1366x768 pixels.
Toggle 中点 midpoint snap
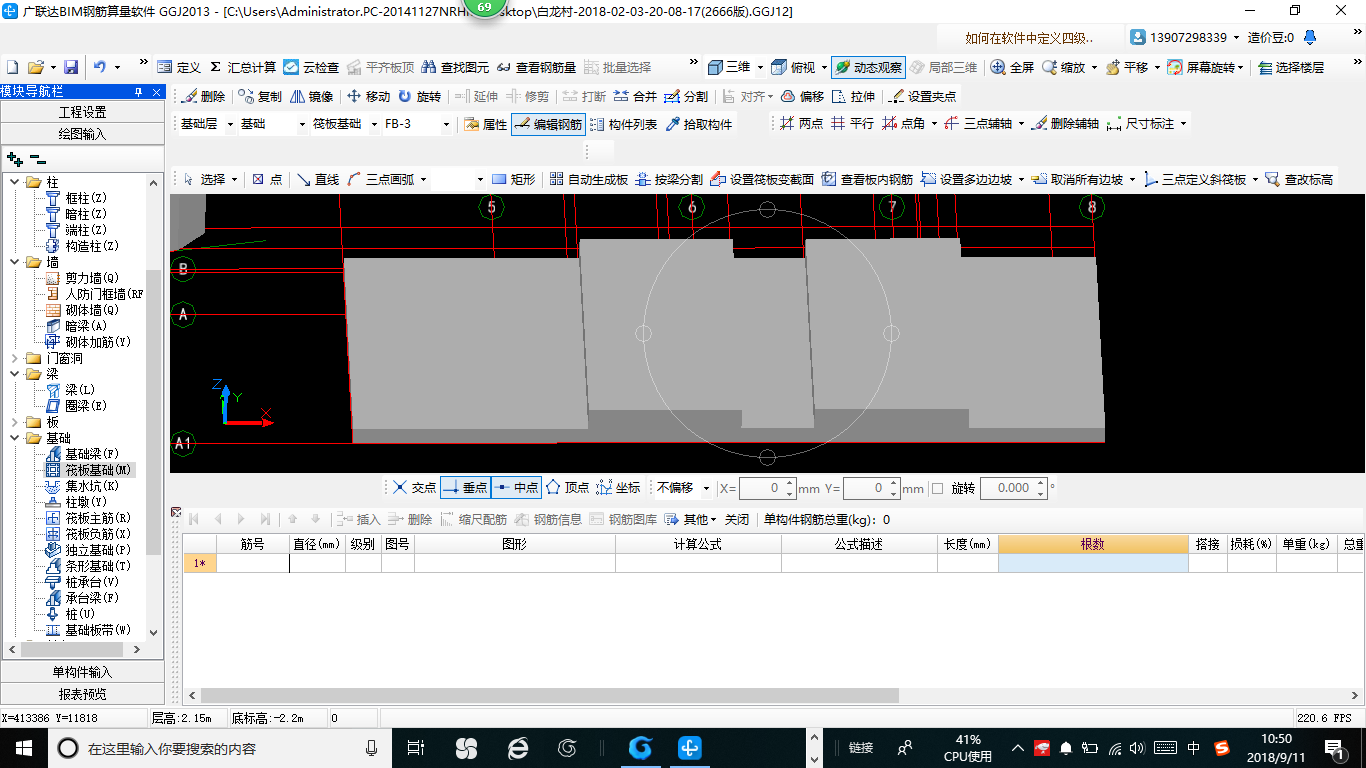pyautogui.click(x=516, y=488)
